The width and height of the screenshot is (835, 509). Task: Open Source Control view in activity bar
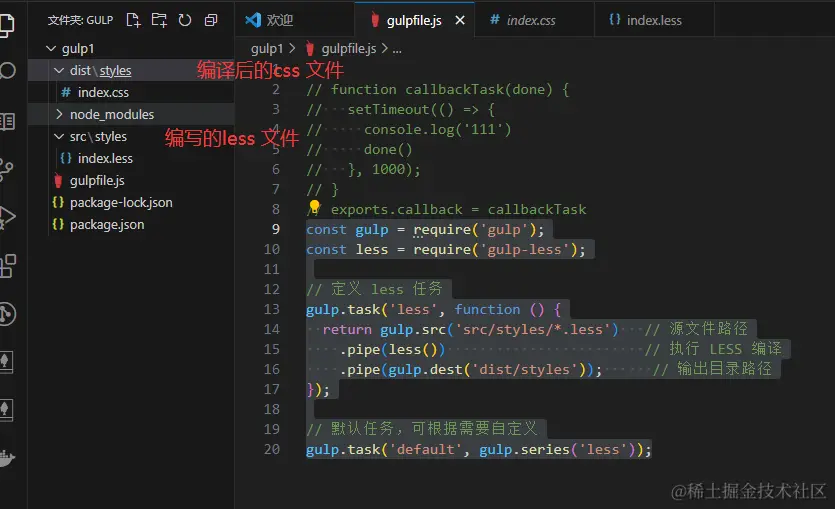pyautogui.click(x=7, y=169)
